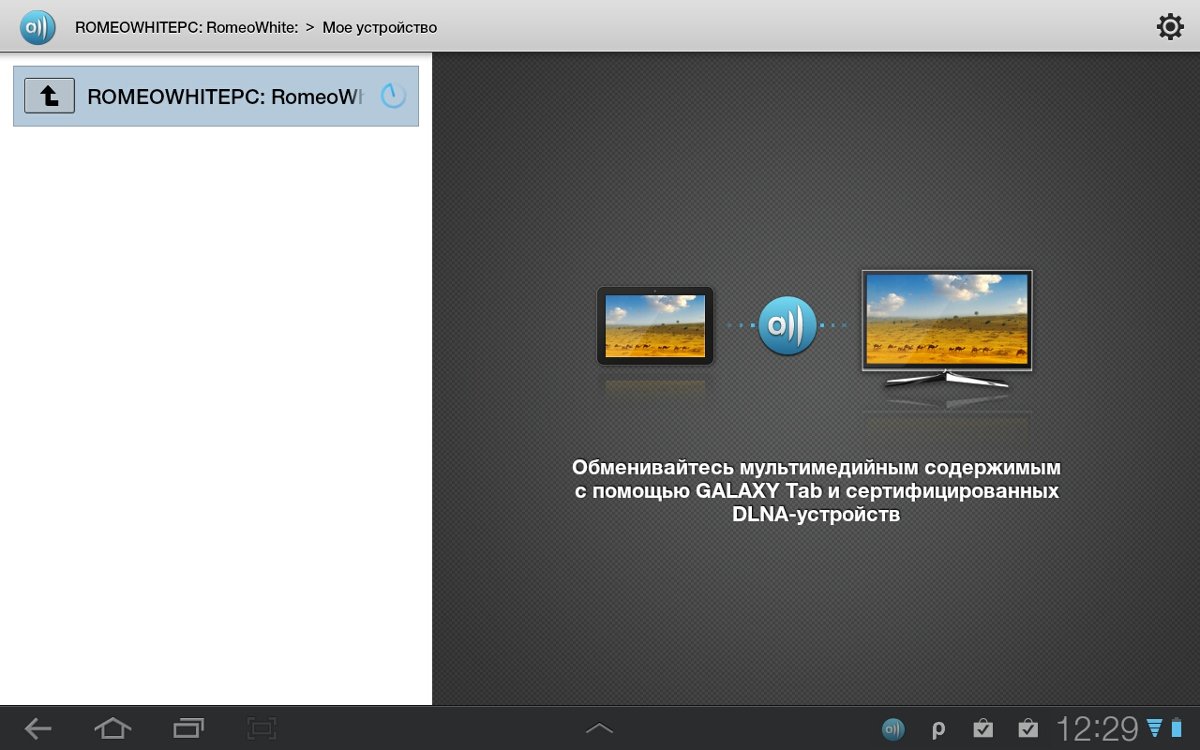Tap the Back navigation arrow
Viewport: 1200px width, 750px height.
coord(38,728)
